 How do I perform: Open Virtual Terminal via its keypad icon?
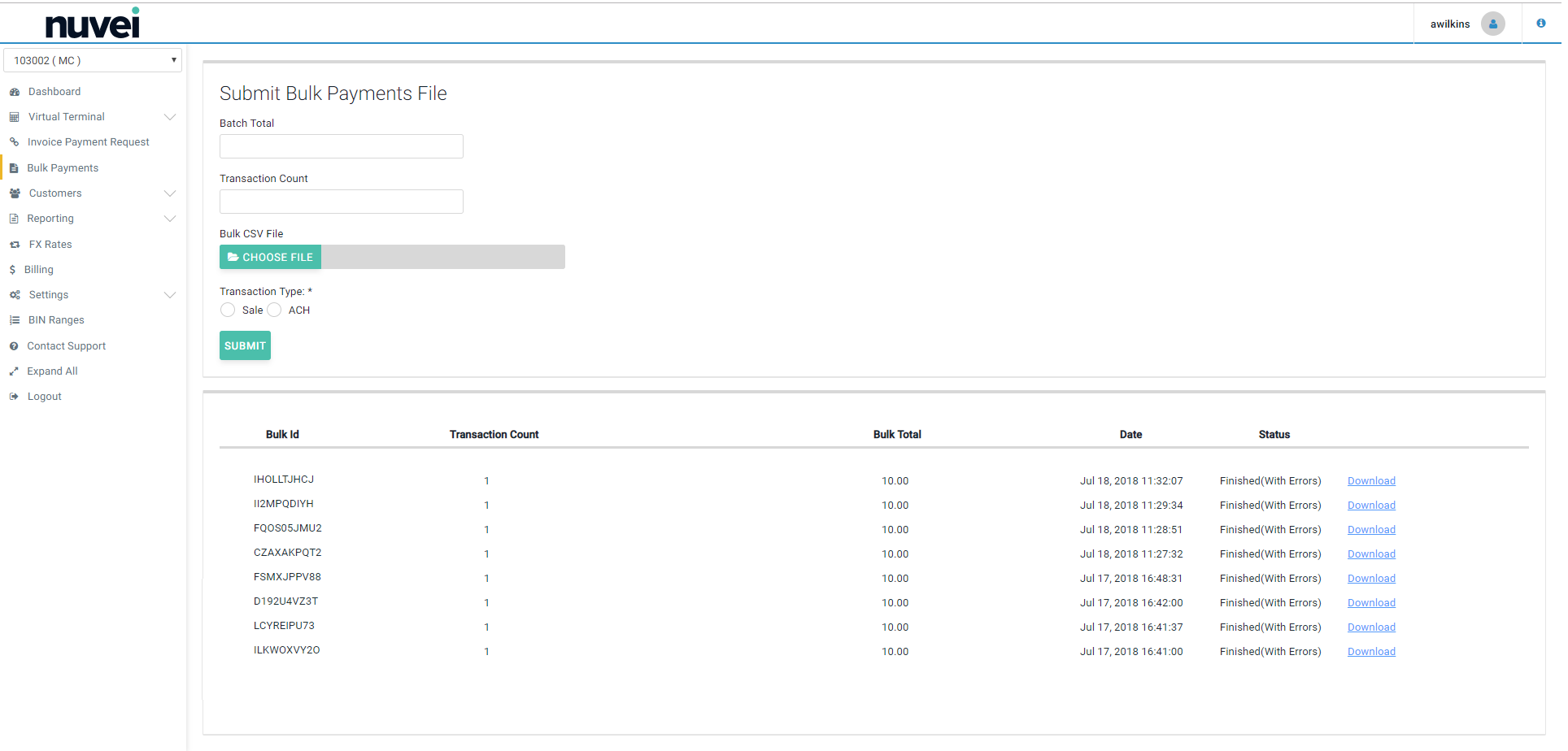[x=14, y=116]
